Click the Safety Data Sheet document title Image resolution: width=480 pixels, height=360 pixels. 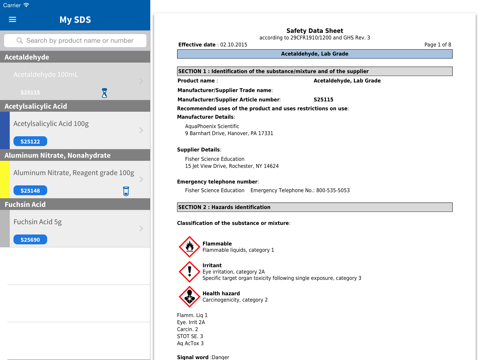coord(315,30)
